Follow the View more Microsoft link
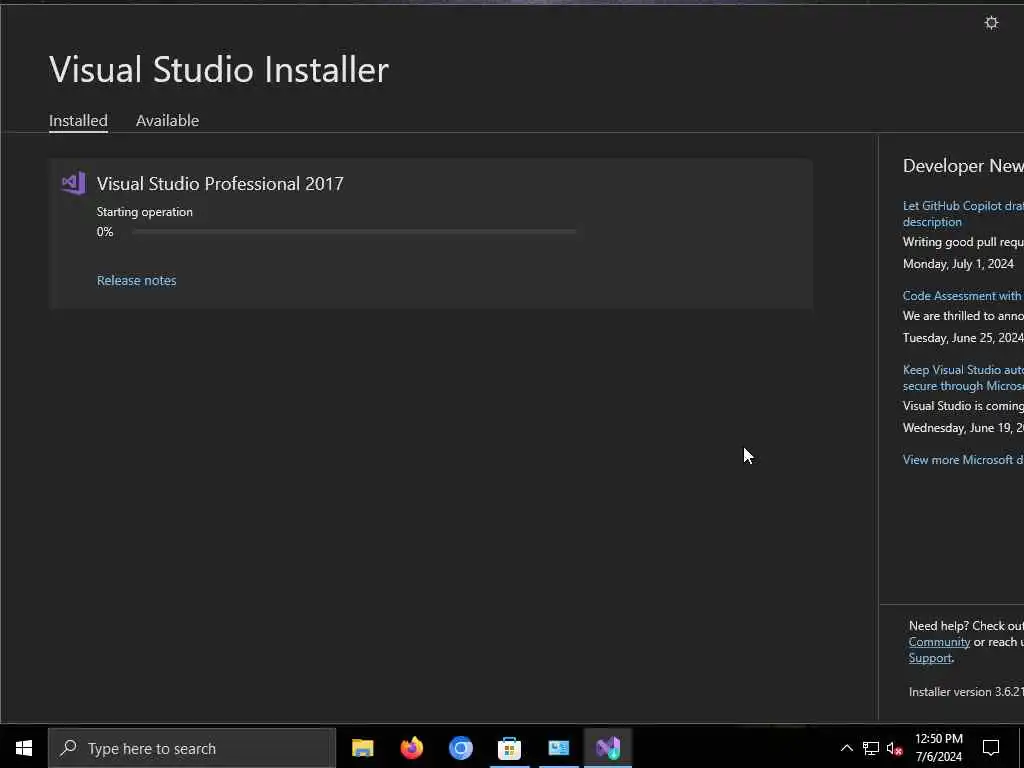 pyautogui.click(x=963, y=460)
